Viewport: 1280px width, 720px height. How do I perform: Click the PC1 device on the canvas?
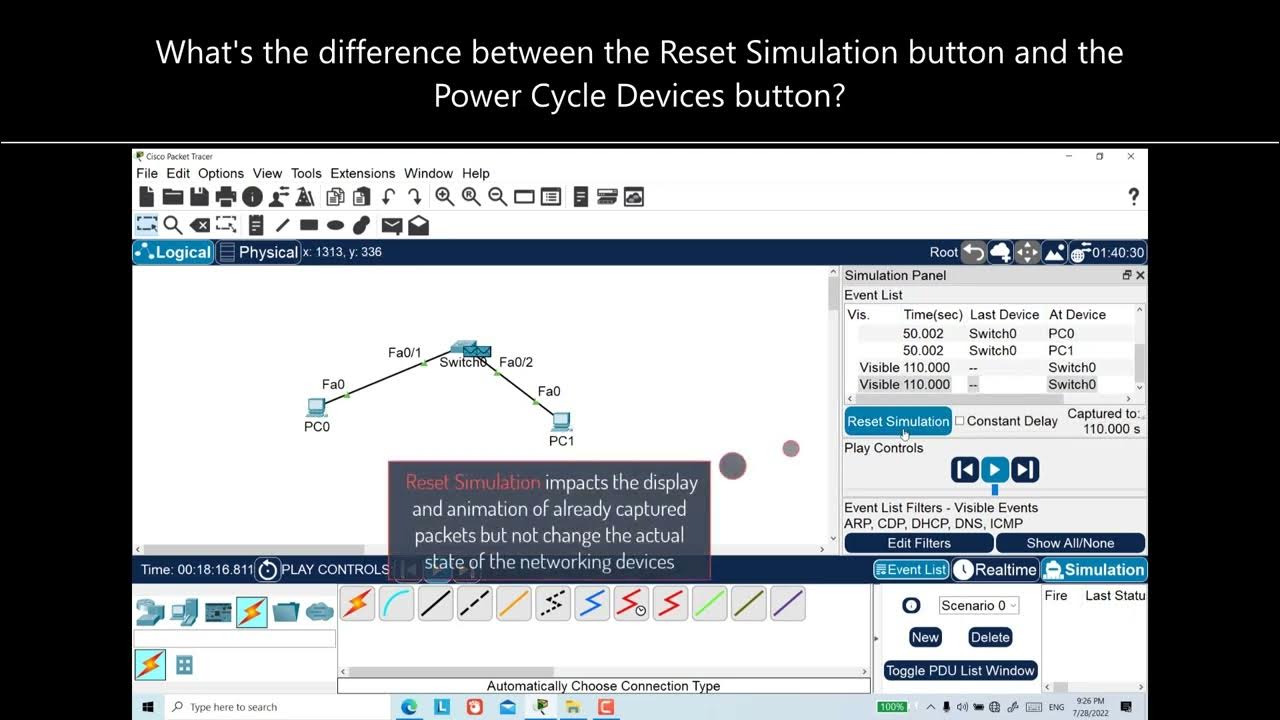[x=561, y=421]
